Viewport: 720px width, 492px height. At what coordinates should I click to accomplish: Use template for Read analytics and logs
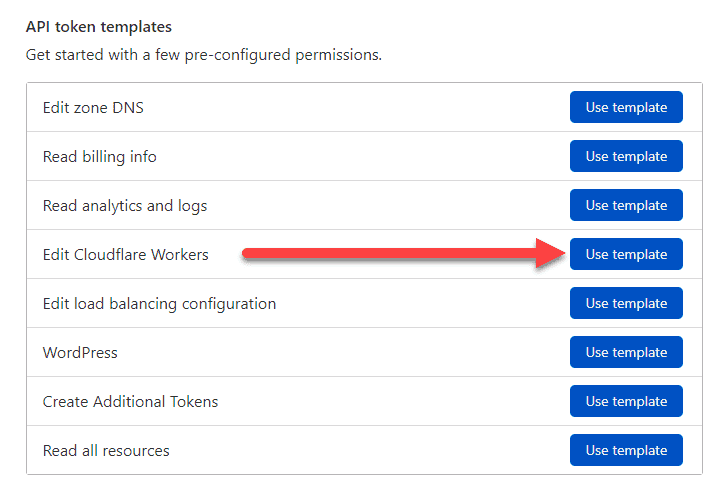point(626,205)
